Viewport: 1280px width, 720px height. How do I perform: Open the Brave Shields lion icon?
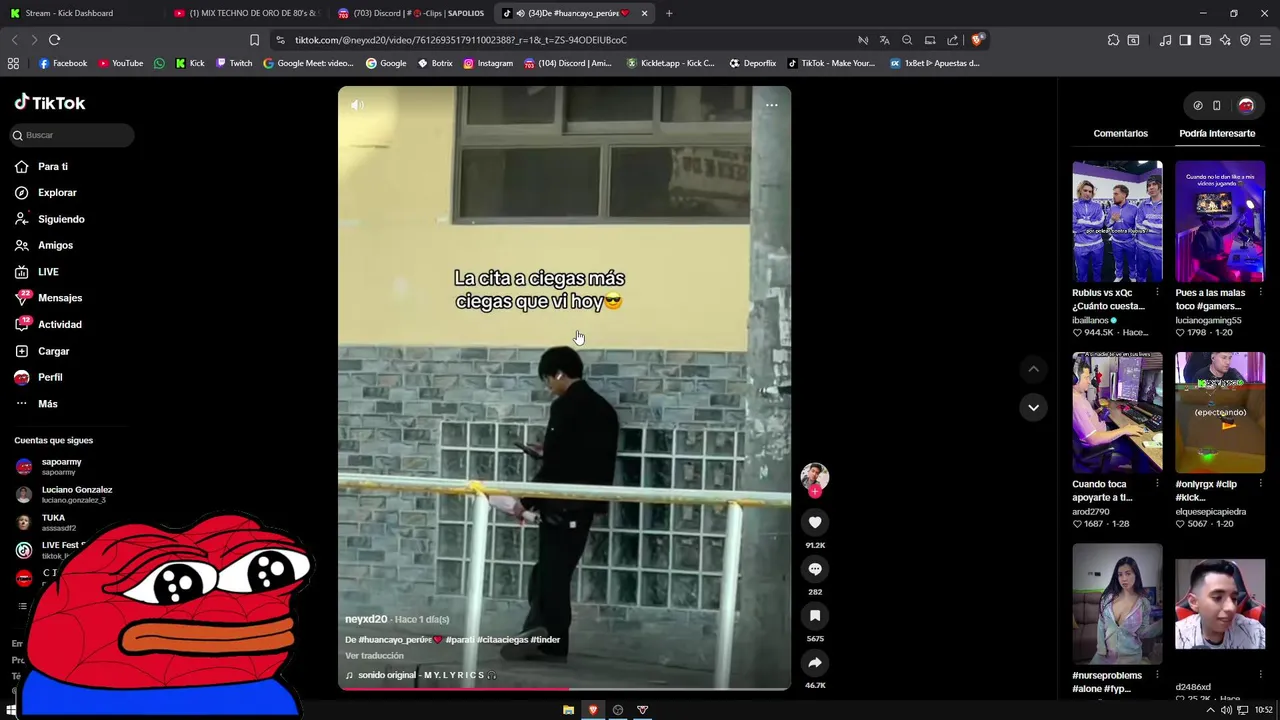pyautogui.click(x=977, y=40)
